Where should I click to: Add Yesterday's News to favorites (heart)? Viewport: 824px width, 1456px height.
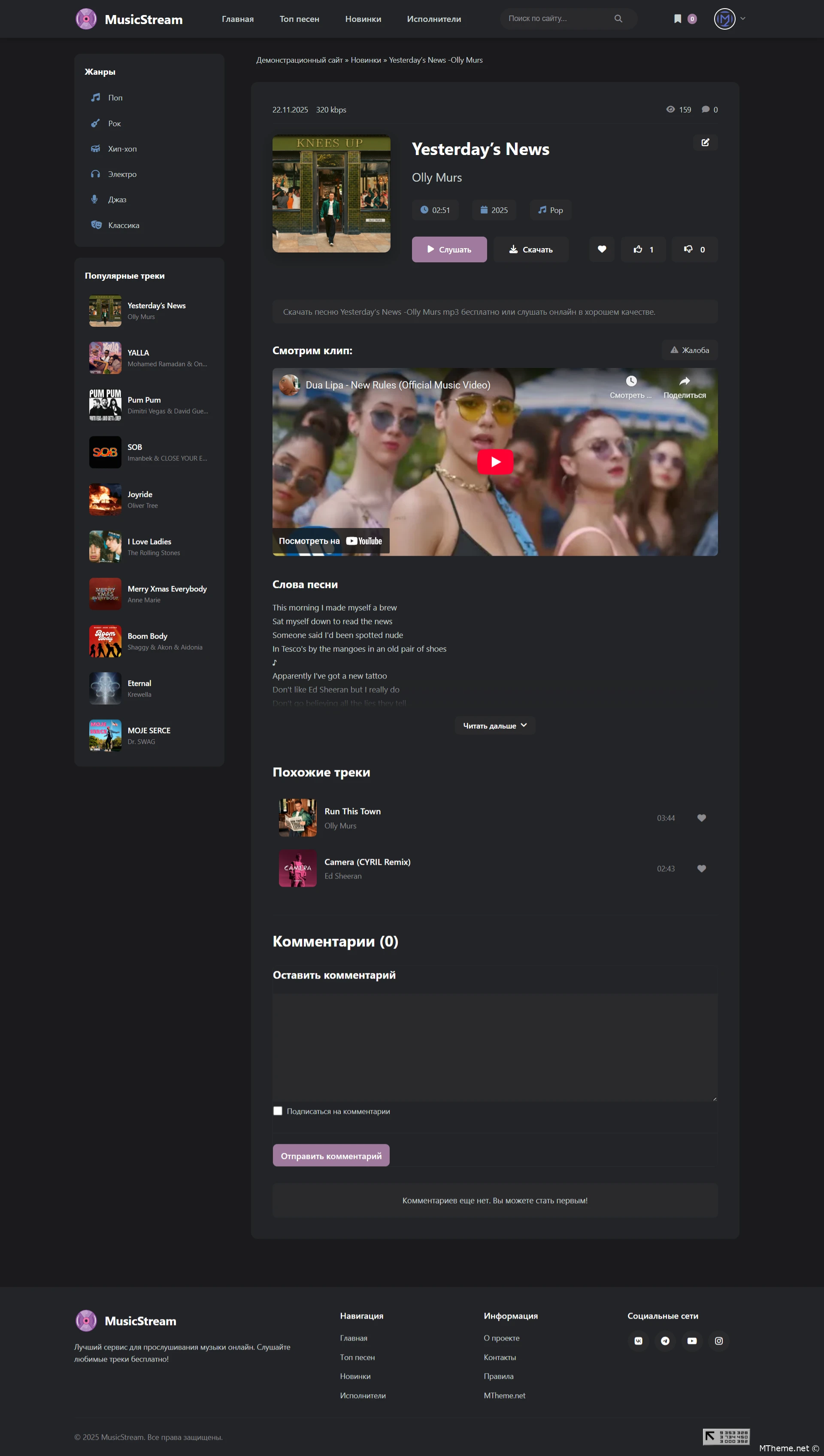[x=602, y=249]
